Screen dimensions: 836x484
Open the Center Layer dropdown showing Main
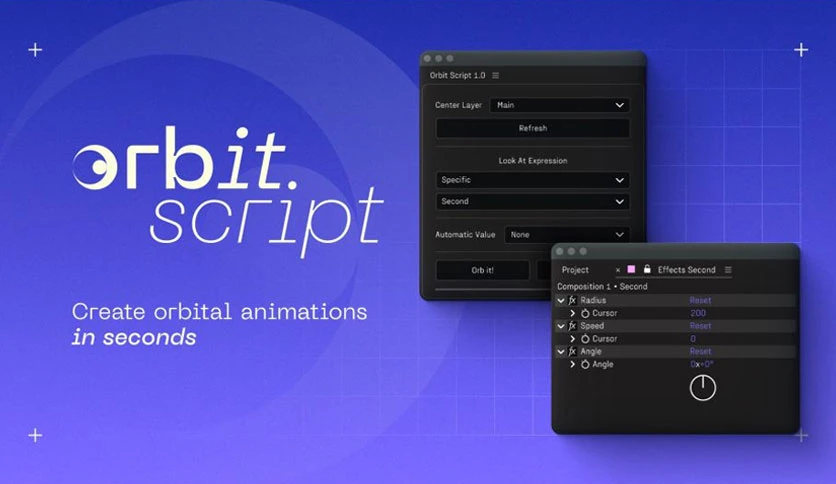click(560, 105)
